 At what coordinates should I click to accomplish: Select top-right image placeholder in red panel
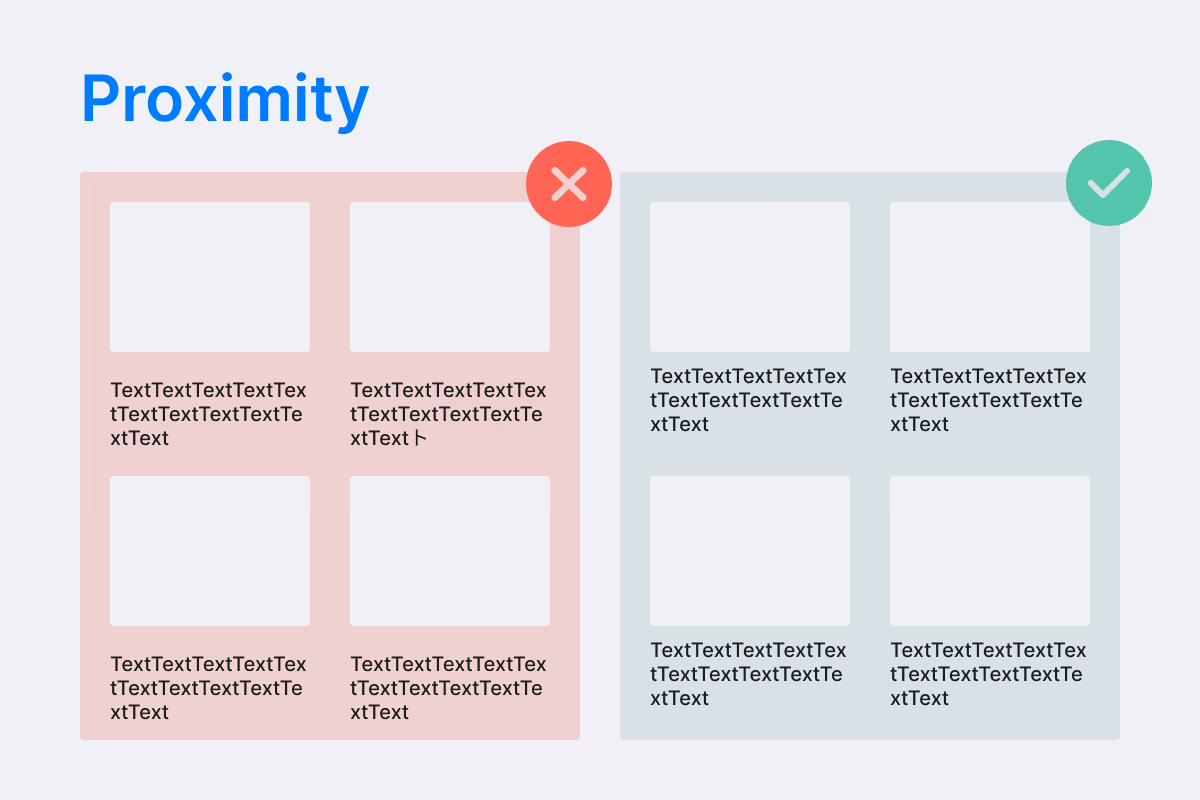pyautogui.click(x=450, y=277)
